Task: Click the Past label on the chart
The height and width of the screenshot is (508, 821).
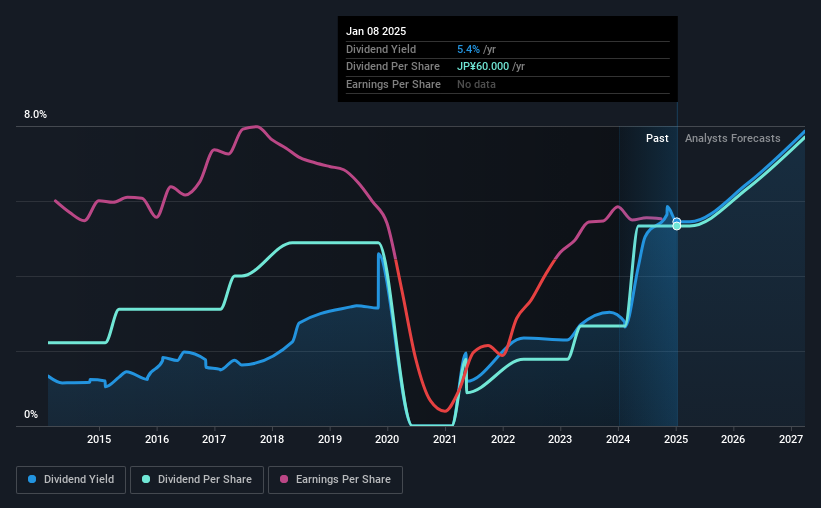Action: pos(657,138)
